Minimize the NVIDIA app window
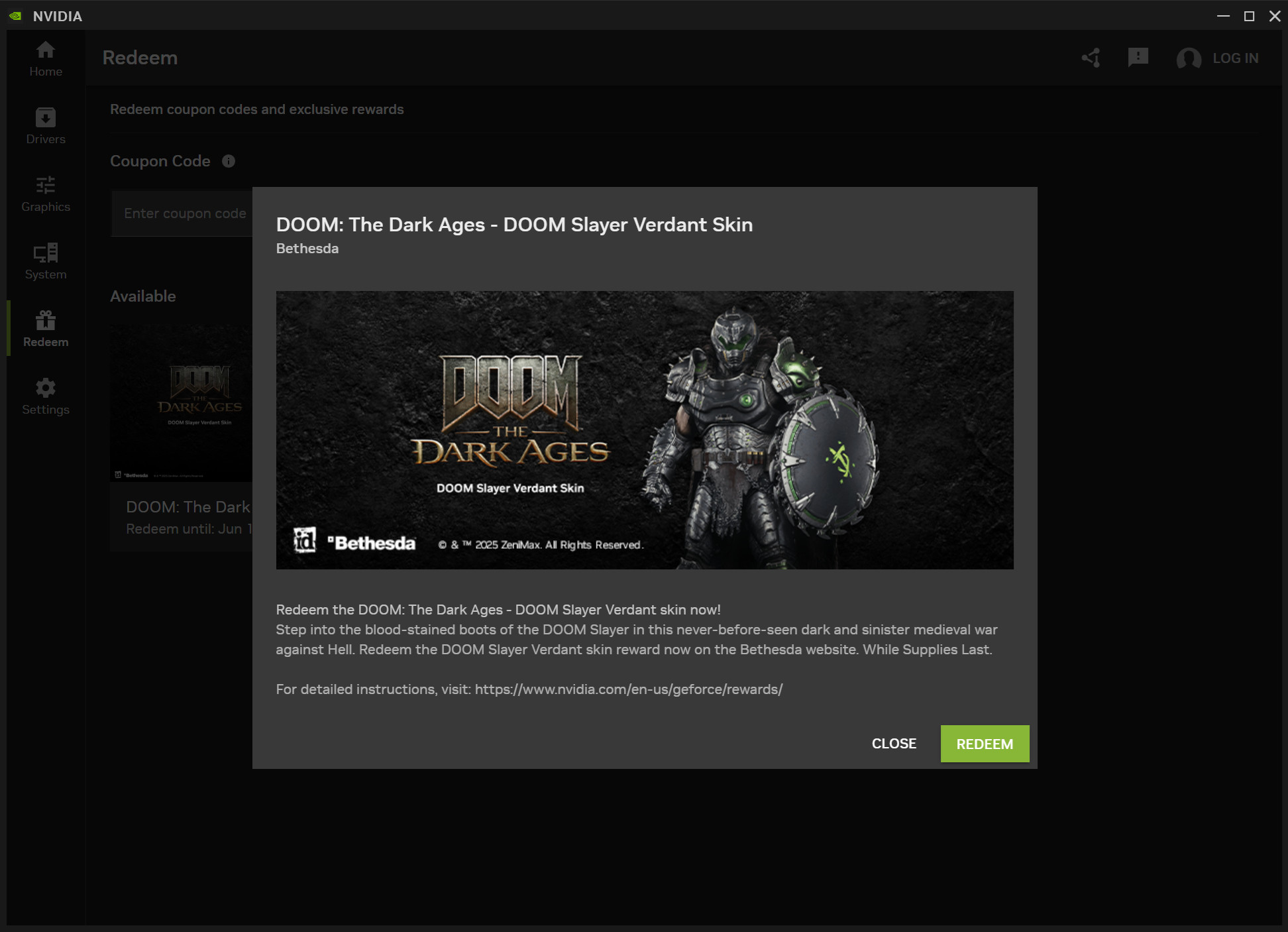This screenshot has height=932, width=1288. pos(1223,16)
